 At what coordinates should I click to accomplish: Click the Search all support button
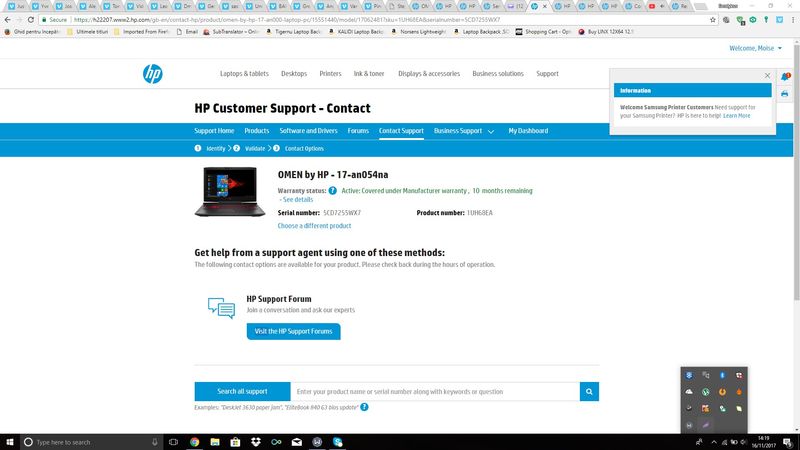(242, 391)
